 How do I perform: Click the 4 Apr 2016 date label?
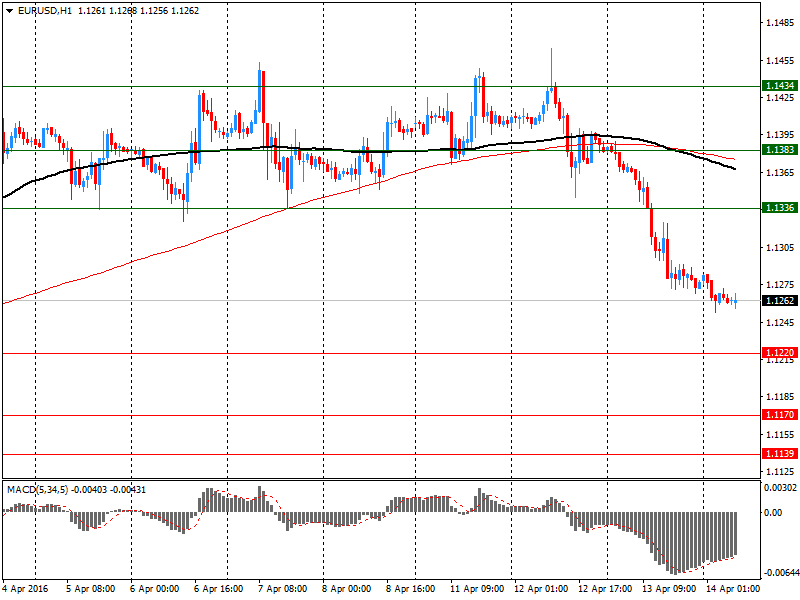click(x=25, y=589)
